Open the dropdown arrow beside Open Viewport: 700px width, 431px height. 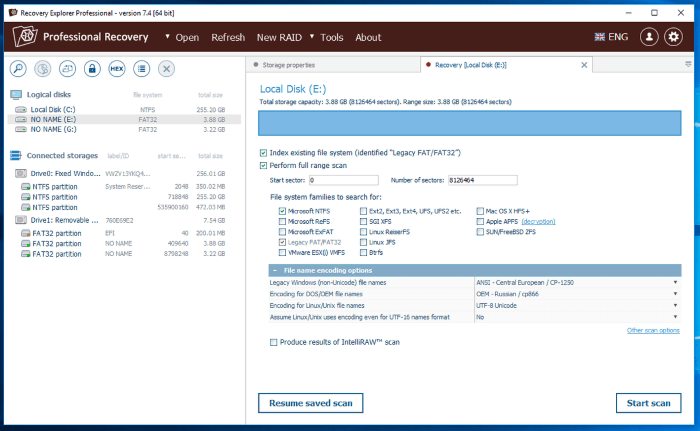[167, 36]
